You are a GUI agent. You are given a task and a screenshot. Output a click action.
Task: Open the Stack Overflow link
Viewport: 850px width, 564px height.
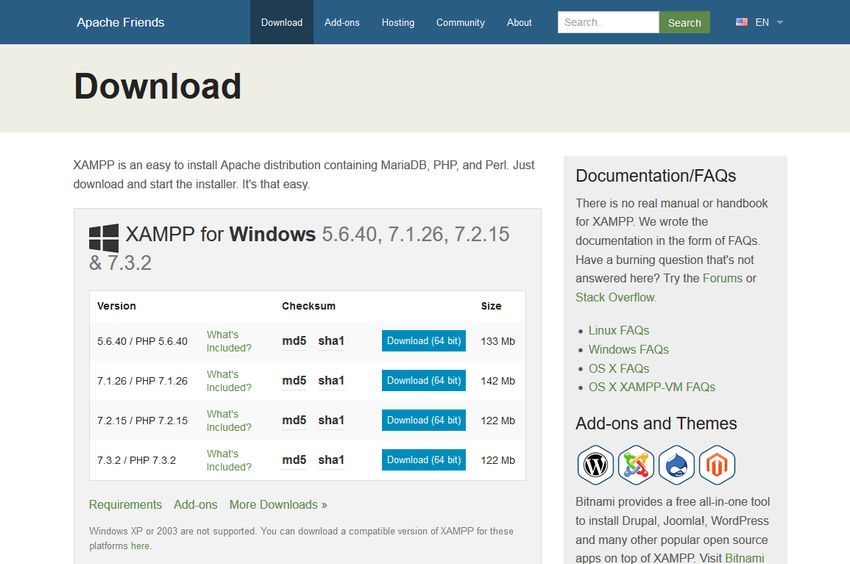(615, 297)
